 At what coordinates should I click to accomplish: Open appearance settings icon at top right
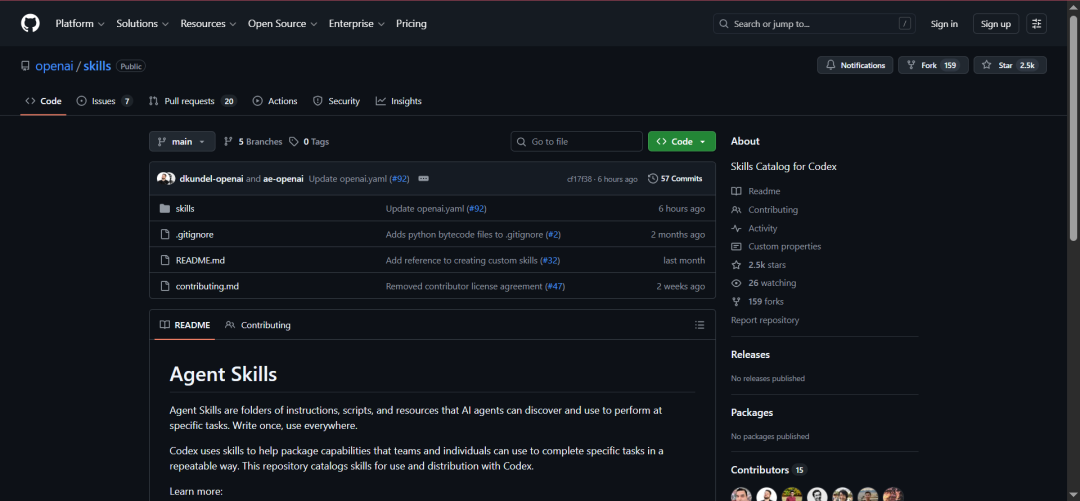pyautogui.click(x=1036, y=23)
